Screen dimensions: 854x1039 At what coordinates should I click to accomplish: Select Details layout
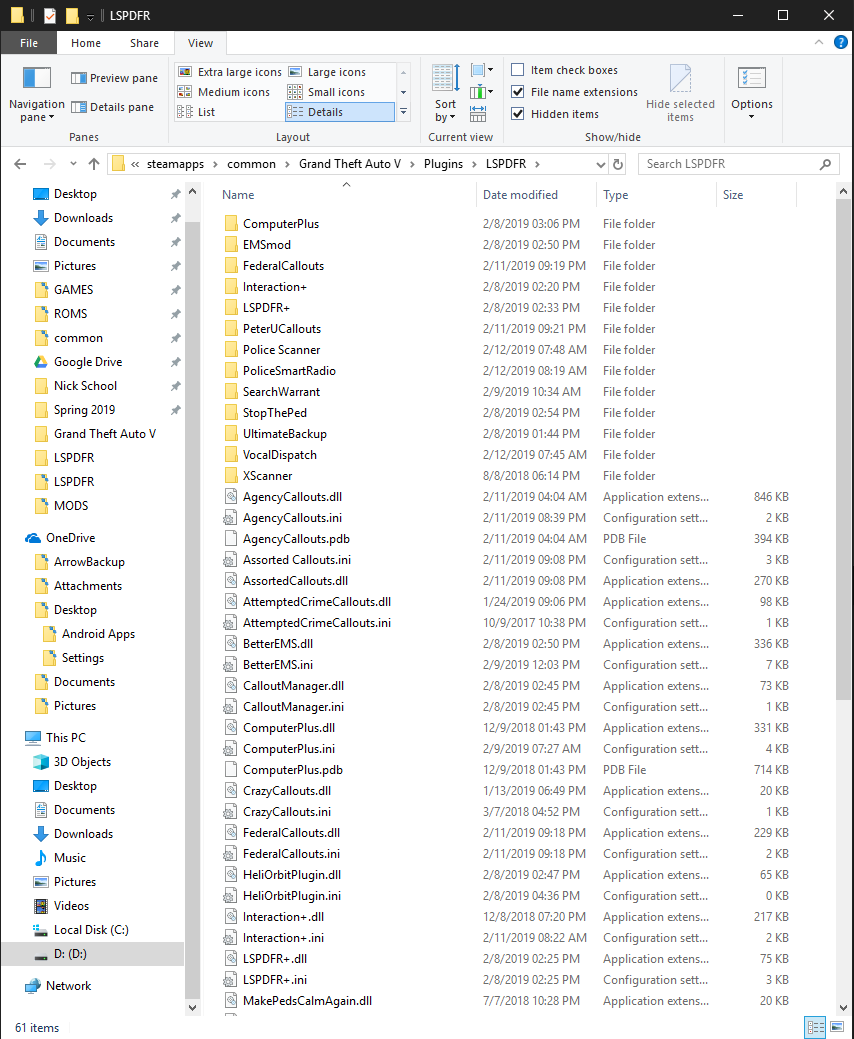[339, 112]
